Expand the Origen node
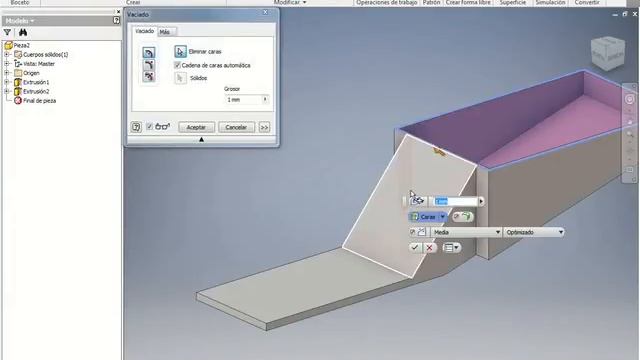Image resolution: width=640 pixels, height=360 pixels. tap(7, 73)
